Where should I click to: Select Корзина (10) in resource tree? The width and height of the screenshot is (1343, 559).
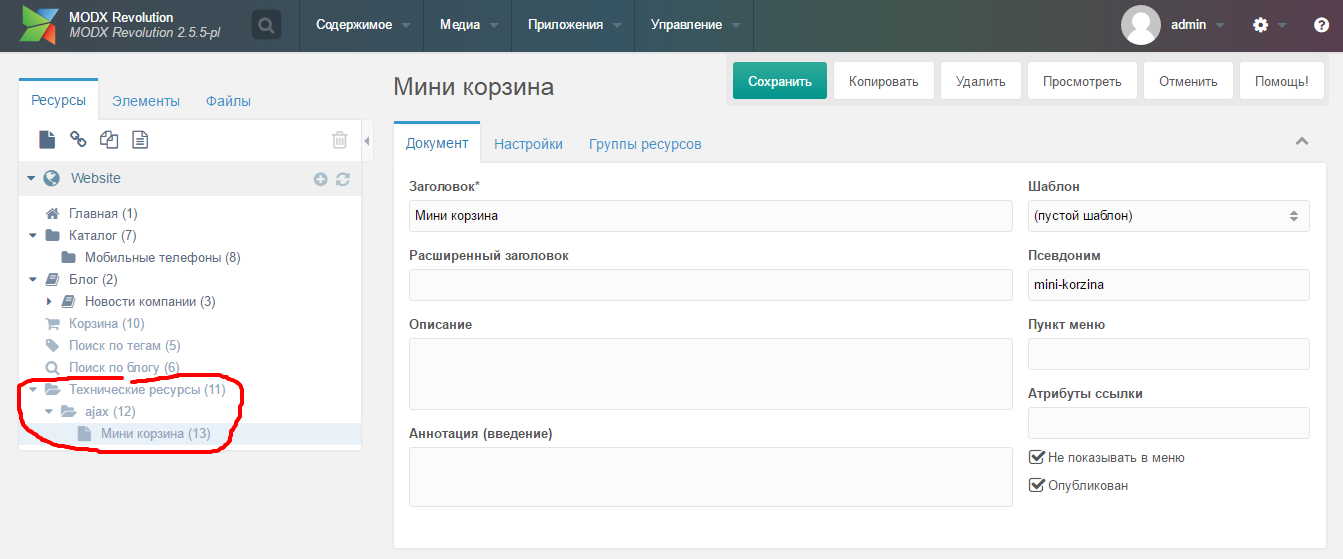(x=106, y=323)
